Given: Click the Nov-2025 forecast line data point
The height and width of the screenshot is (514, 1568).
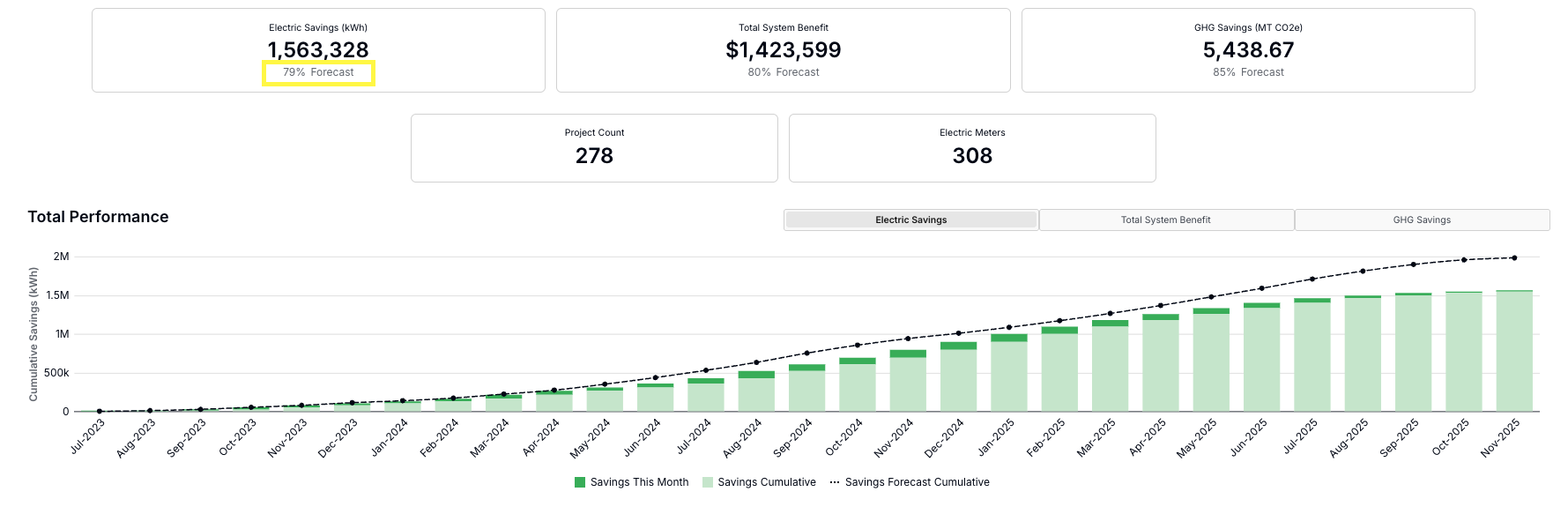Looking at the screenshot, I should point(1514,258).
